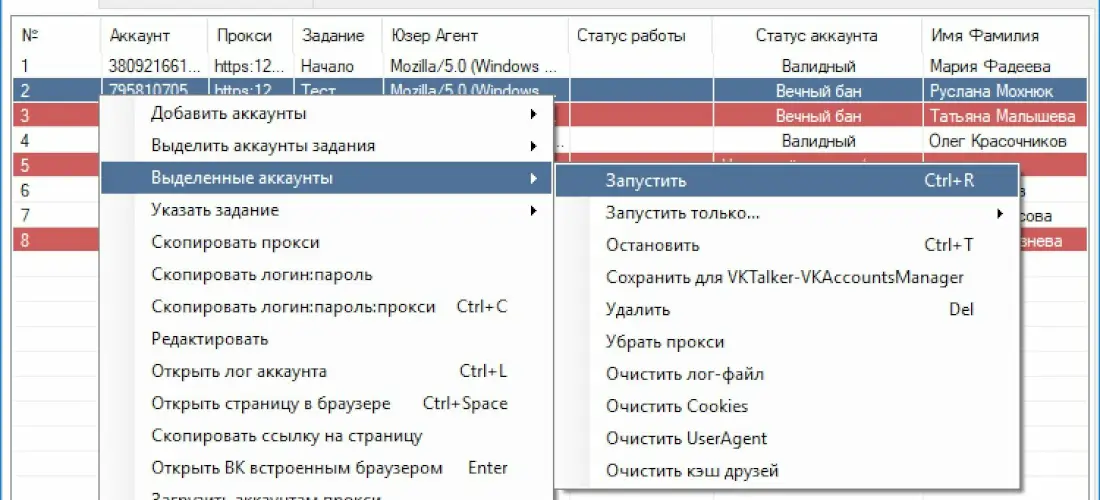This screenshot has width=1100, height=500.
Task: Click 'Валидный' status in row 4
Action: (819, 141)
